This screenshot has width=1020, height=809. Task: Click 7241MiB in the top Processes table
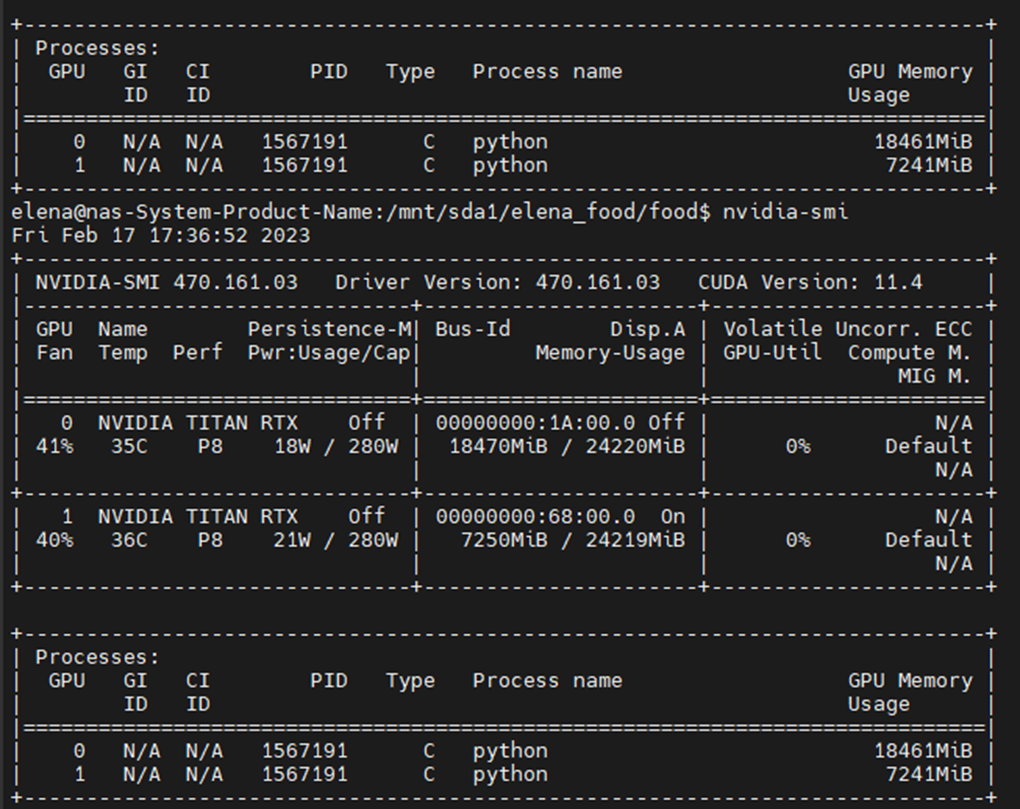point(929,165)
